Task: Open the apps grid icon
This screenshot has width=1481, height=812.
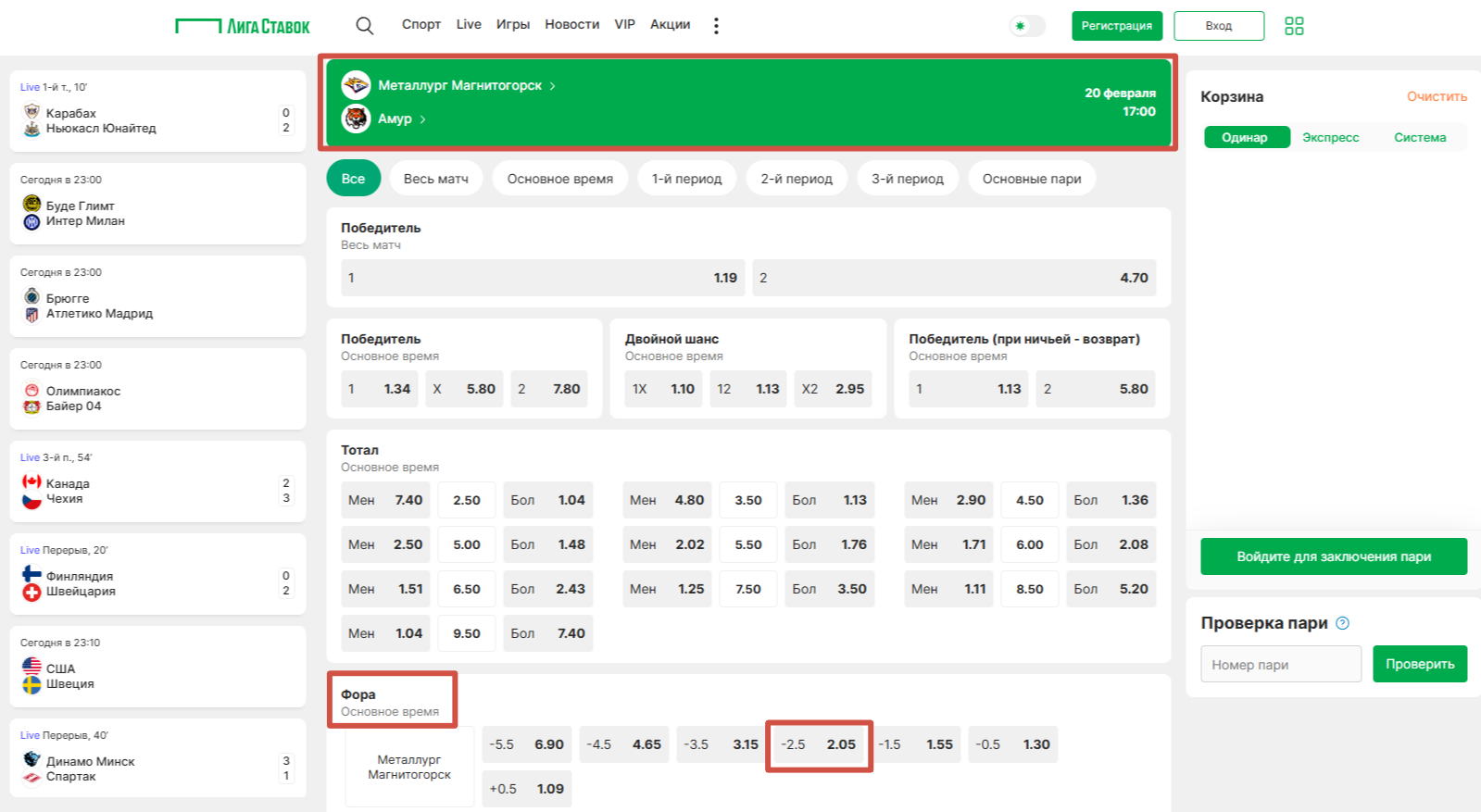Action: pyautogui.click(x=1294, y=26)
